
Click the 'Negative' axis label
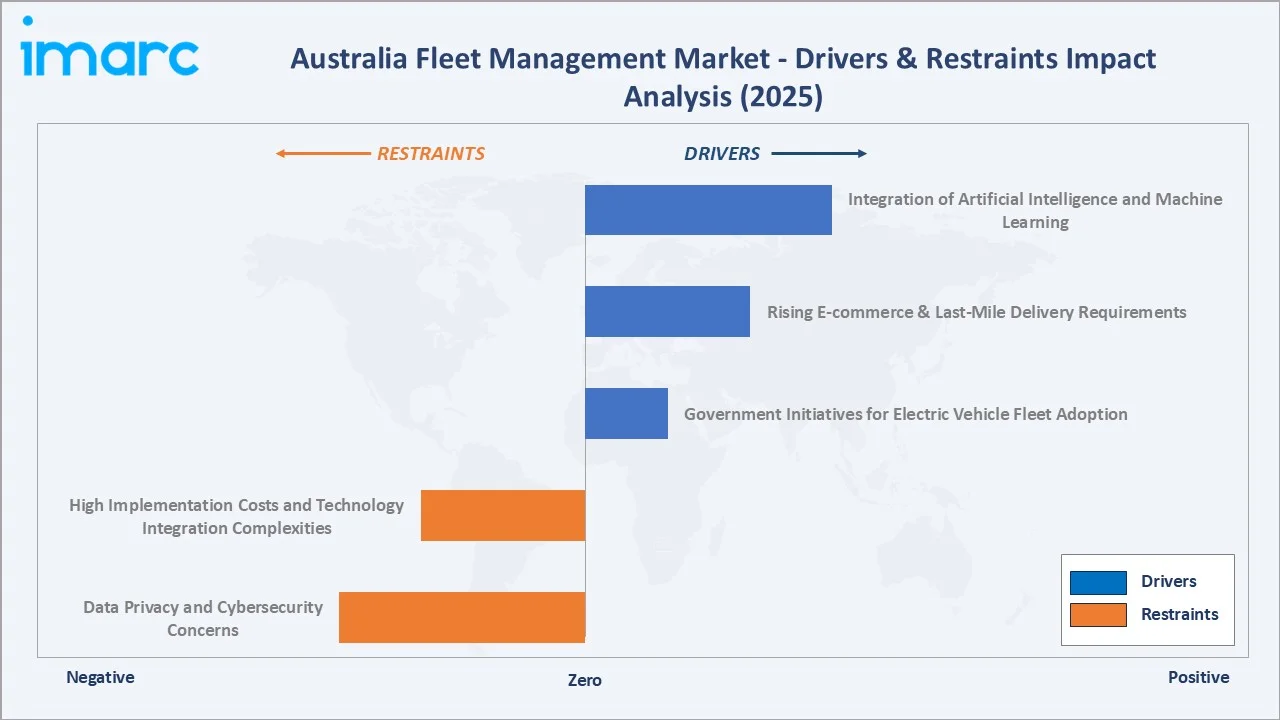[x=100, y=677]
